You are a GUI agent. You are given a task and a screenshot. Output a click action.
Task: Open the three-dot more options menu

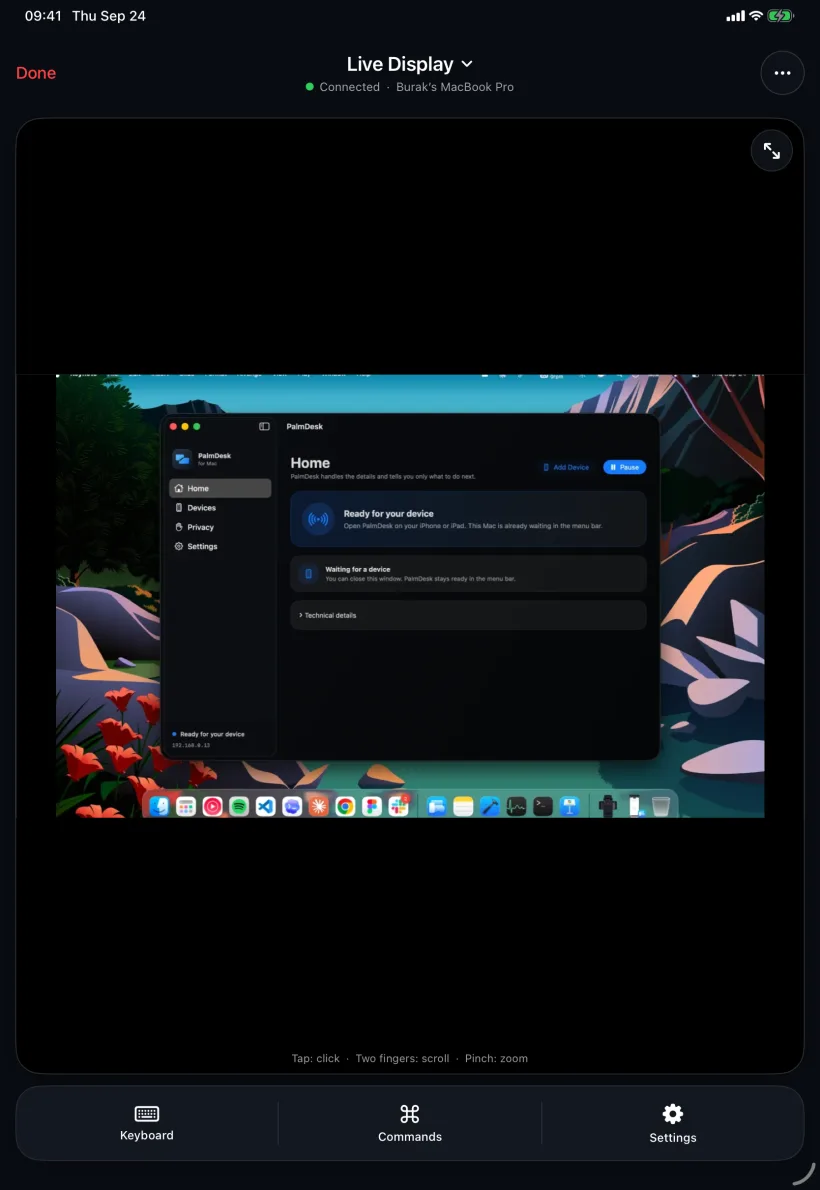[x=782, y=73]
